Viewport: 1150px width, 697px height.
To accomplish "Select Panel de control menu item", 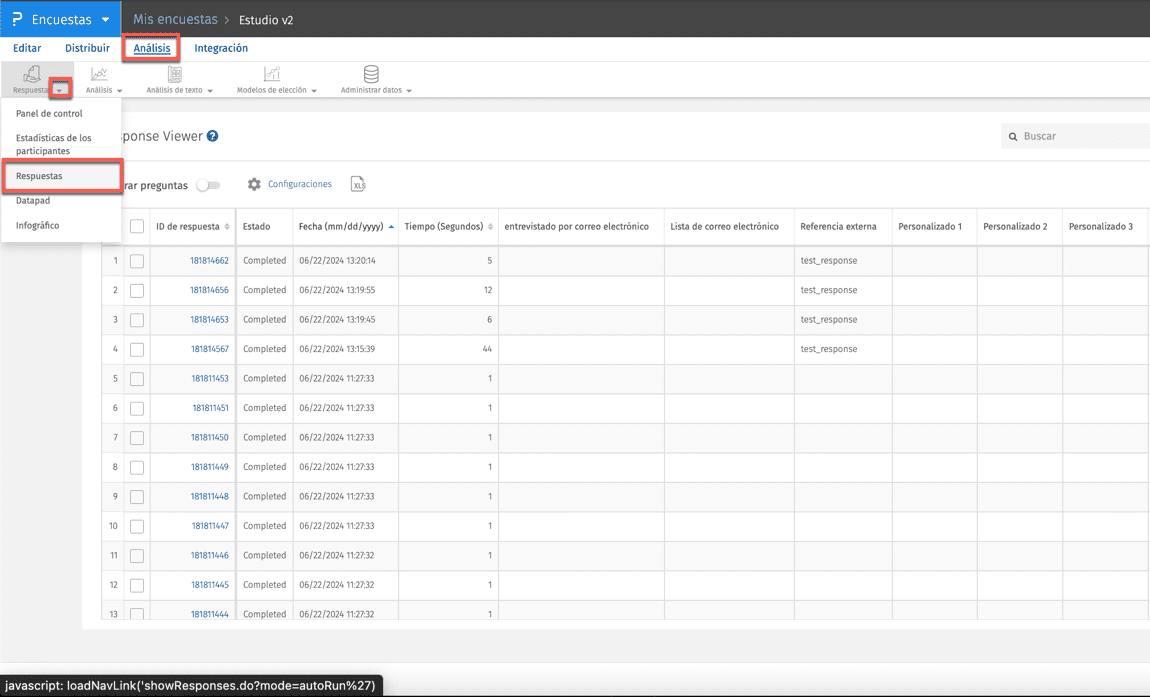I will 49,114.
